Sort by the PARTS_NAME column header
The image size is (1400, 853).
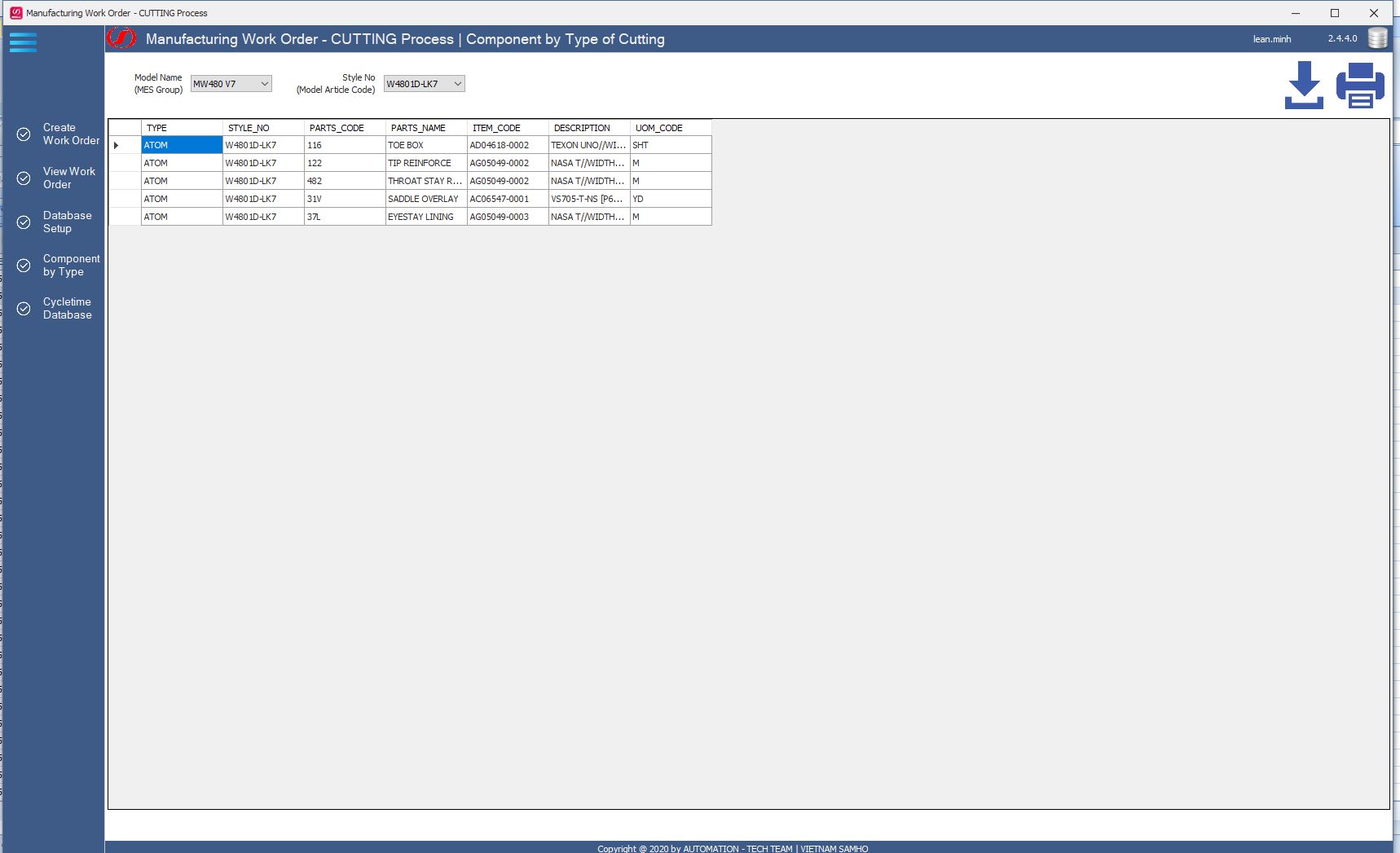pos(425,128)
